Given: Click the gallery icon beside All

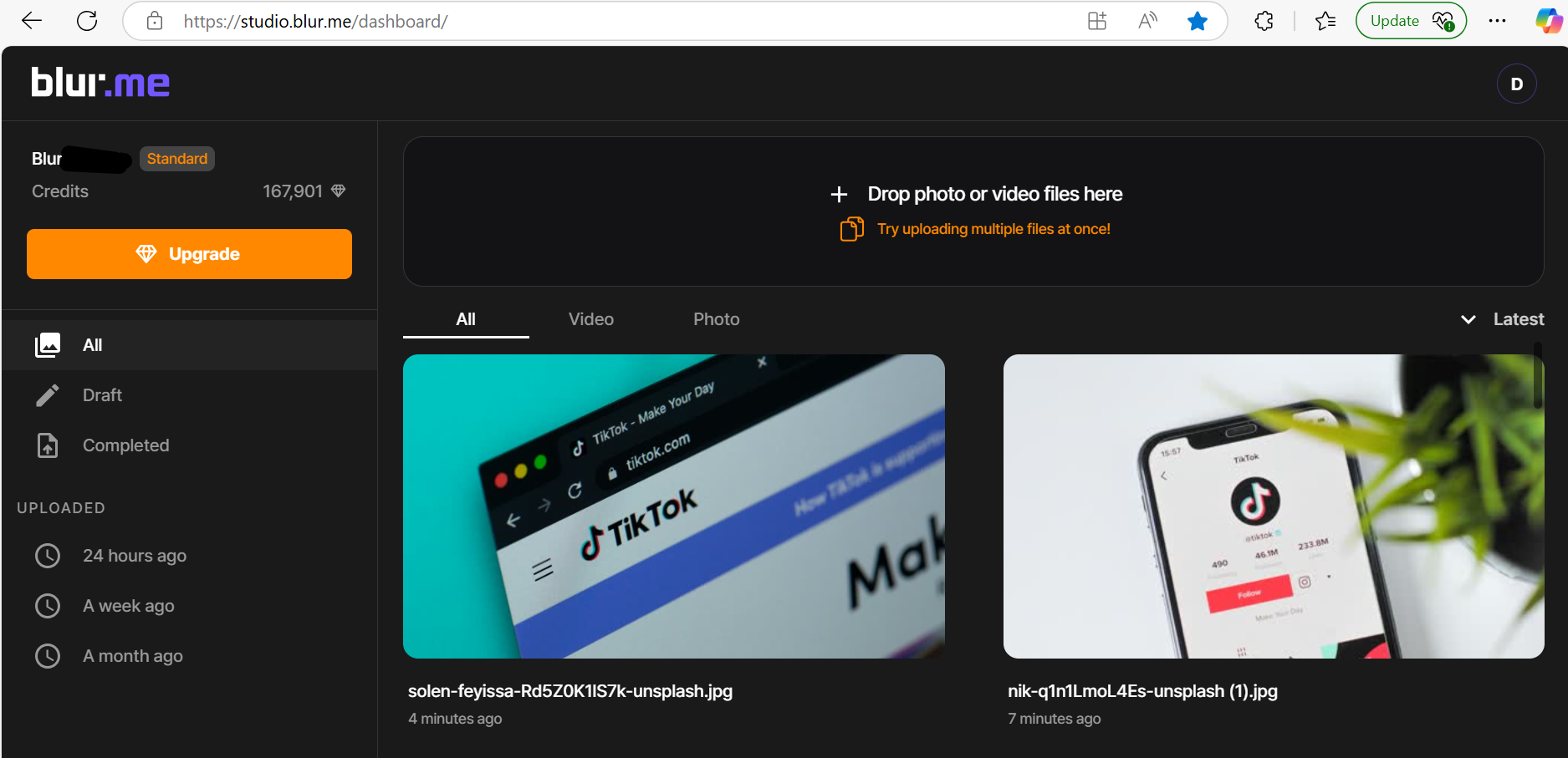Looking at the screenshot, I should (x=48, y=345).
